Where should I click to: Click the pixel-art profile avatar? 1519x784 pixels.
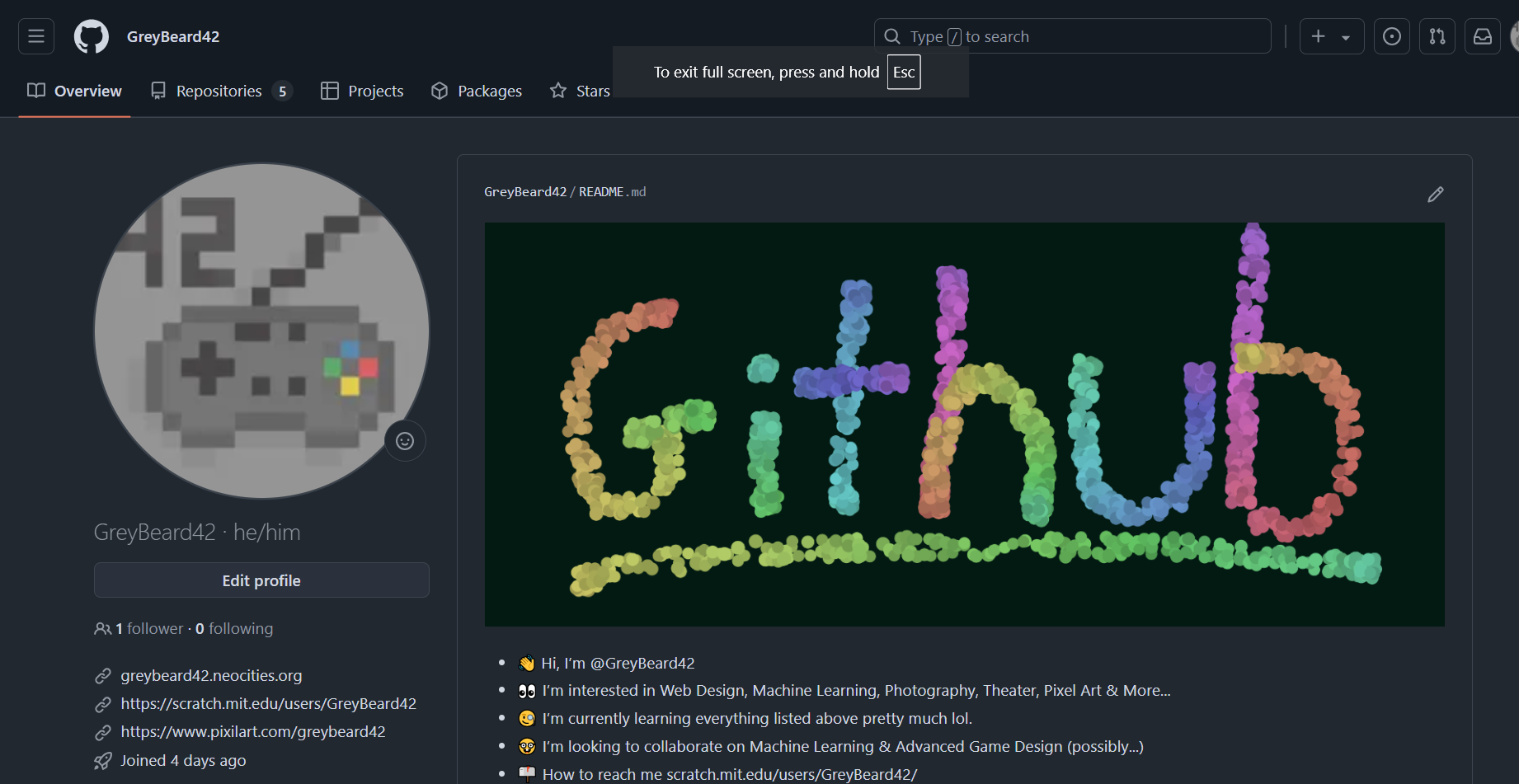coord(261,331)
